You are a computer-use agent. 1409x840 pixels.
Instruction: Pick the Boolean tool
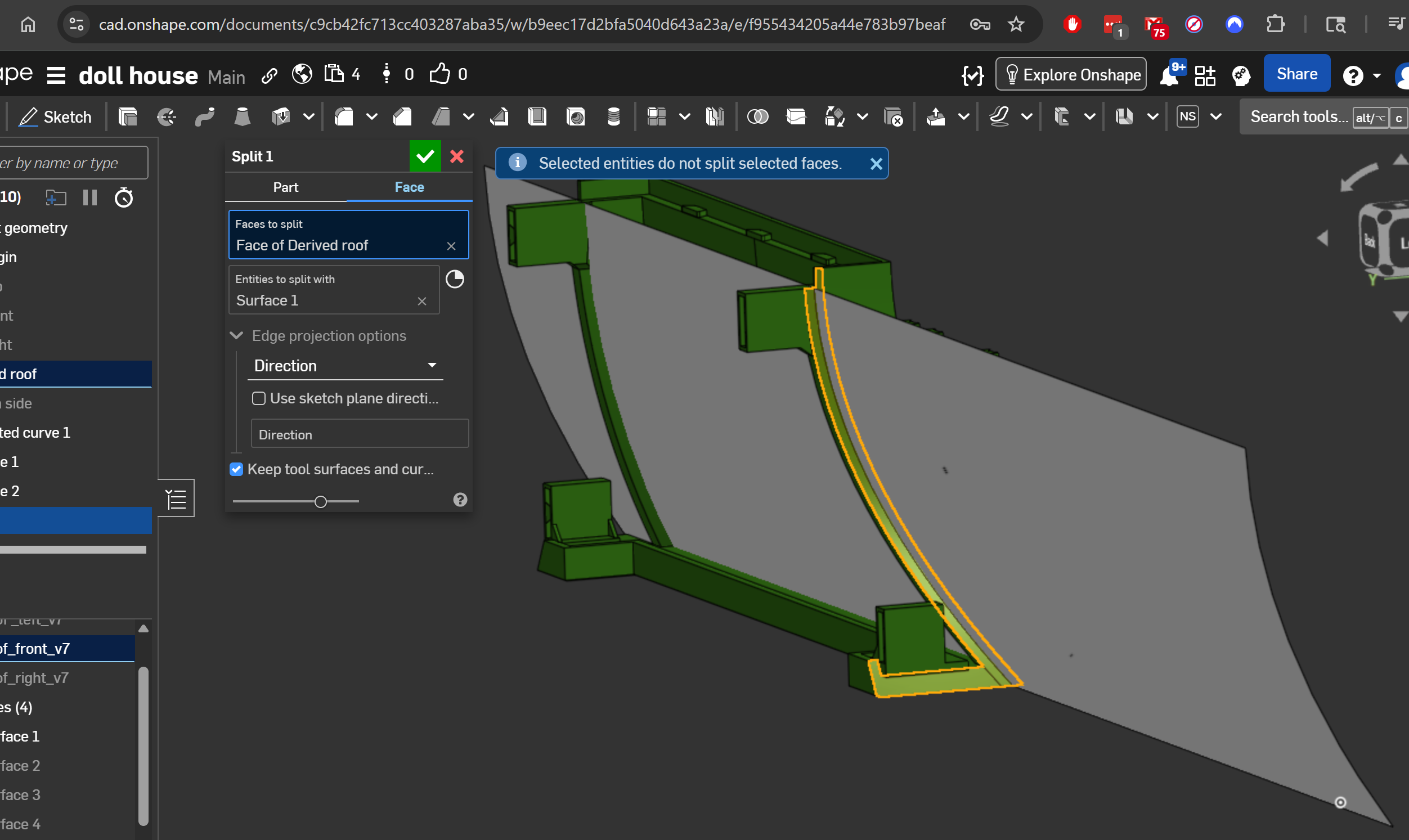click(x=757, y=117)
